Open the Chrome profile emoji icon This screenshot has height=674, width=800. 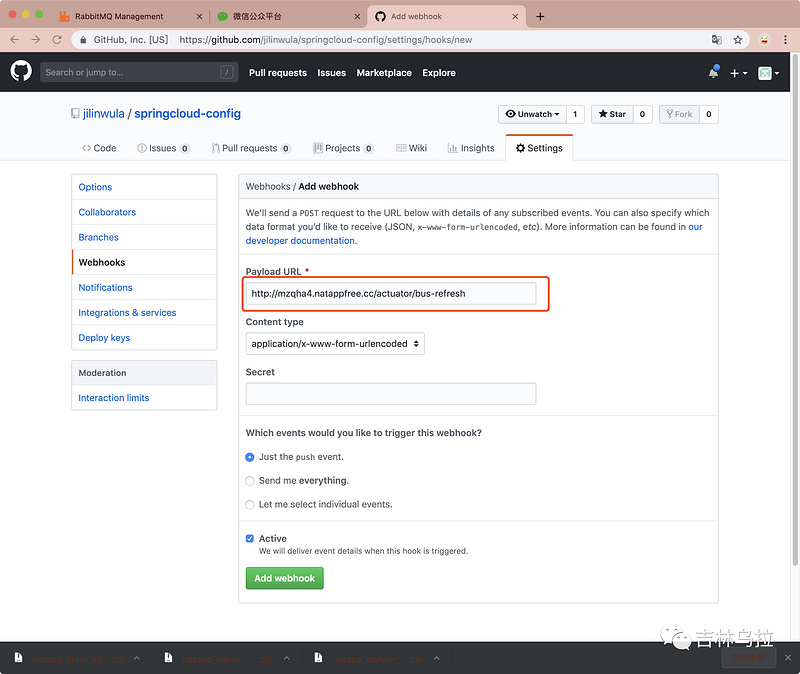coord(764,40)
